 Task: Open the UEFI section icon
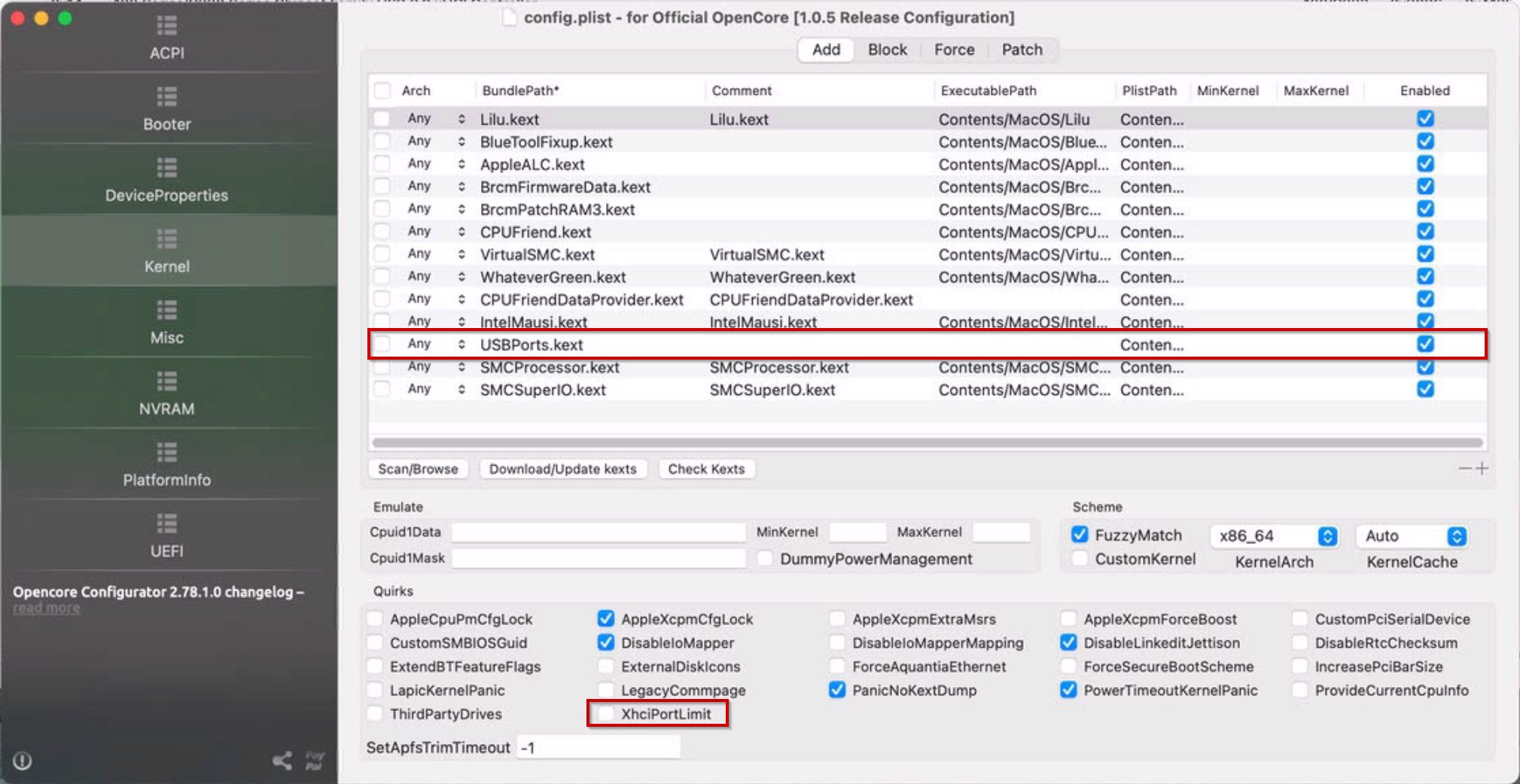point(166,524)
